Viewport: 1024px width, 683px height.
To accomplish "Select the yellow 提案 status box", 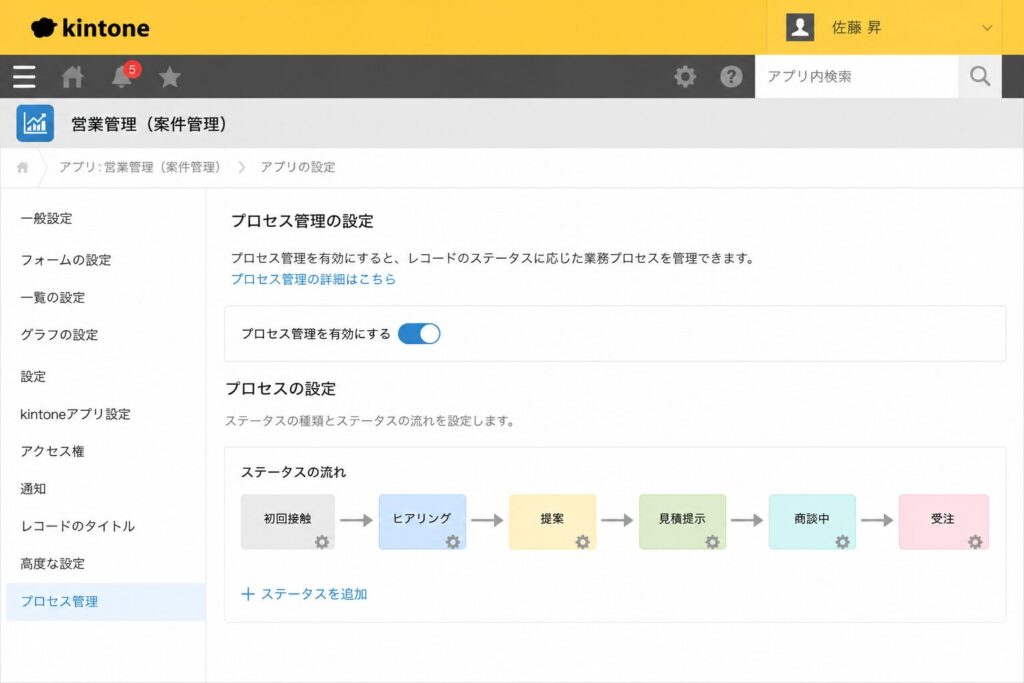I will pos(552,521).
